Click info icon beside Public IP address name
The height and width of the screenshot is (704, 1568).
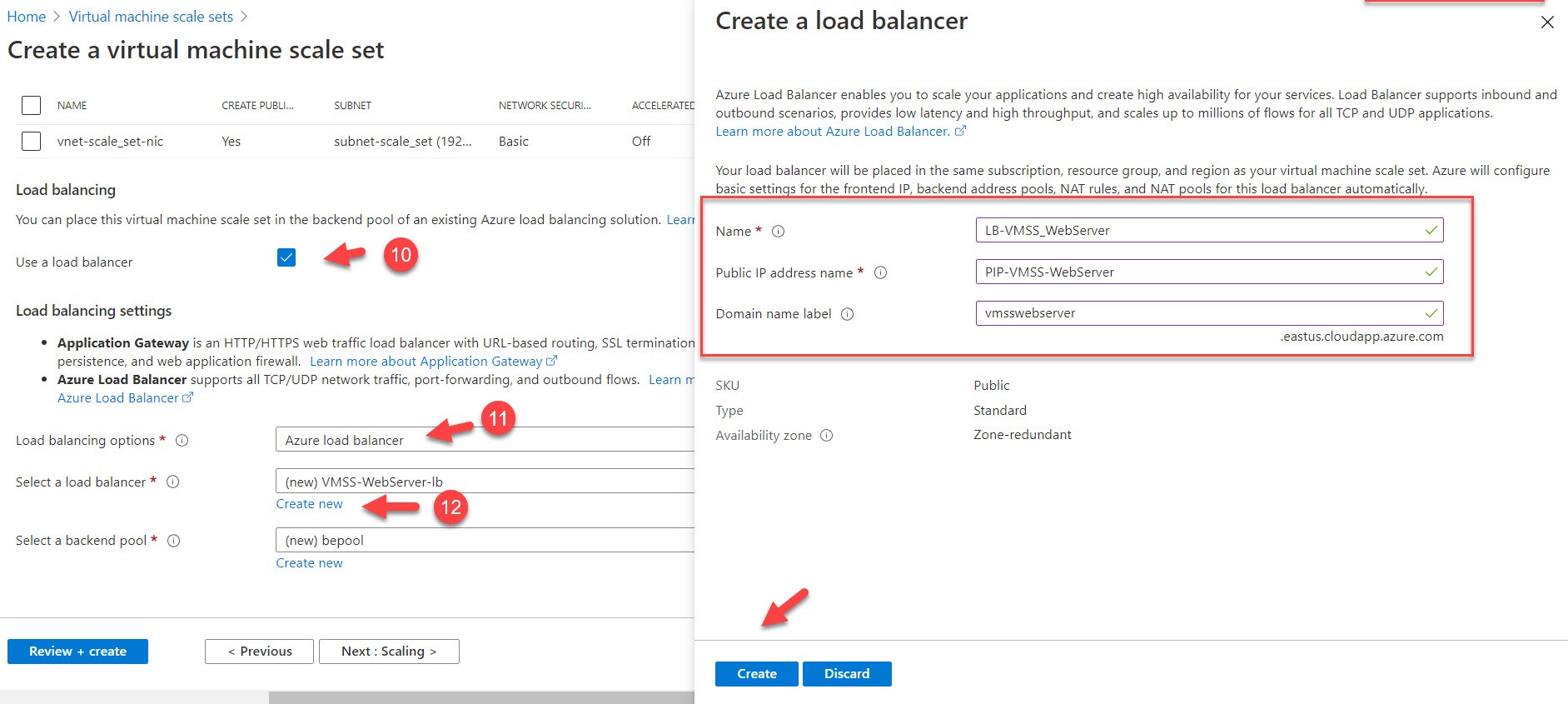click(x=880, y=272)
